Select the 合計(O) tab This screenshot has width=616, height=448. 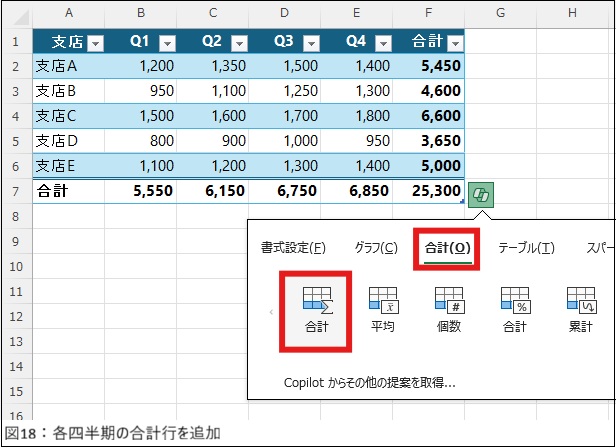point(447,247)
